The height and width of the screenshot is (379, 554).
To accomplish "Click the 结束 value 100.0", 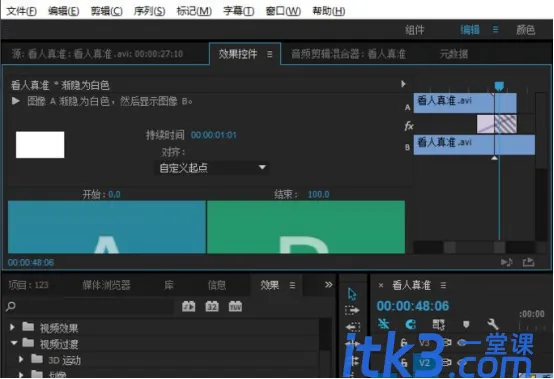I will [x=318, y=194].
